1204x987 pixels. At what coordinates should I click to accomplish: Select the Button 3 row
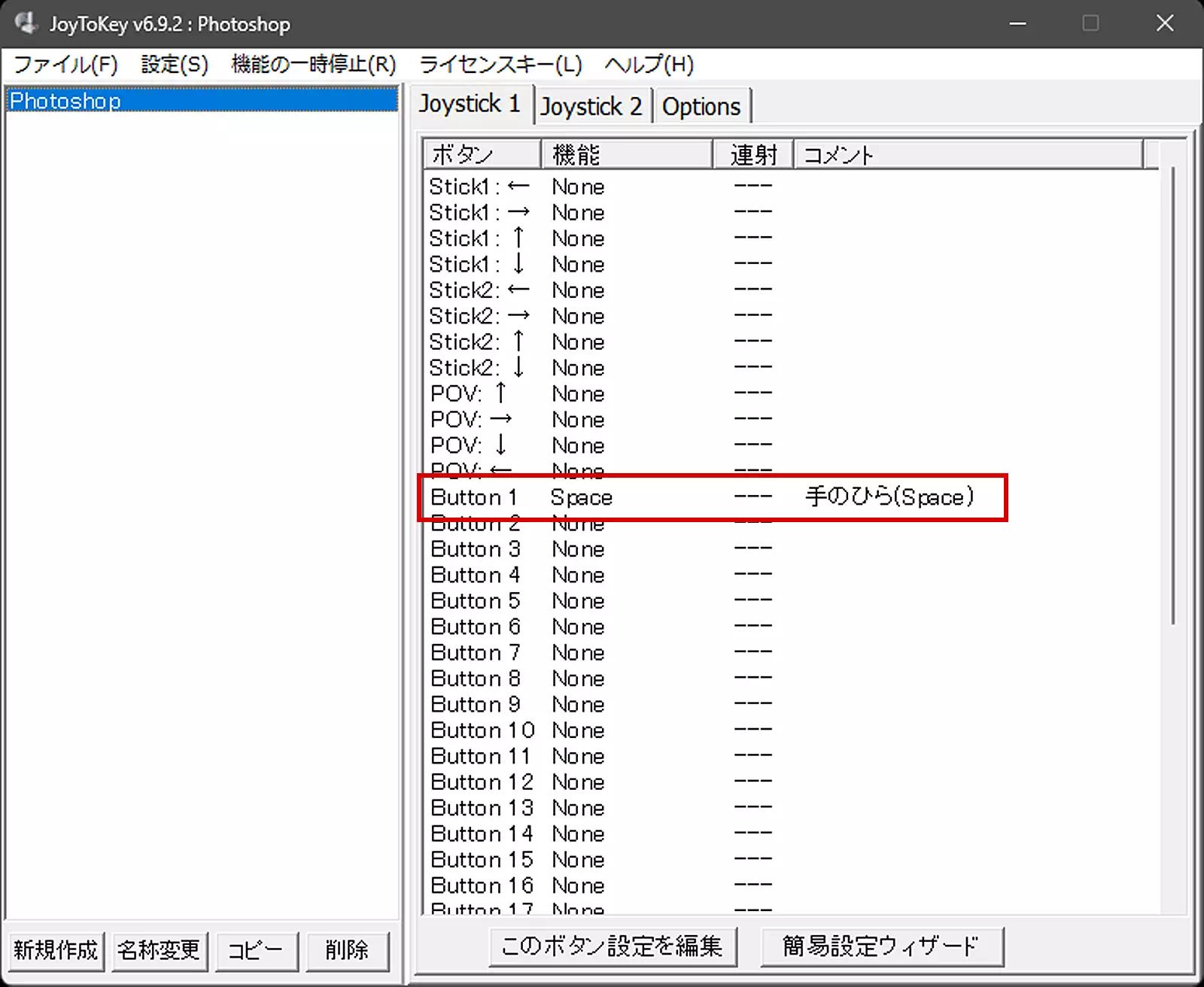coord(790,549)
